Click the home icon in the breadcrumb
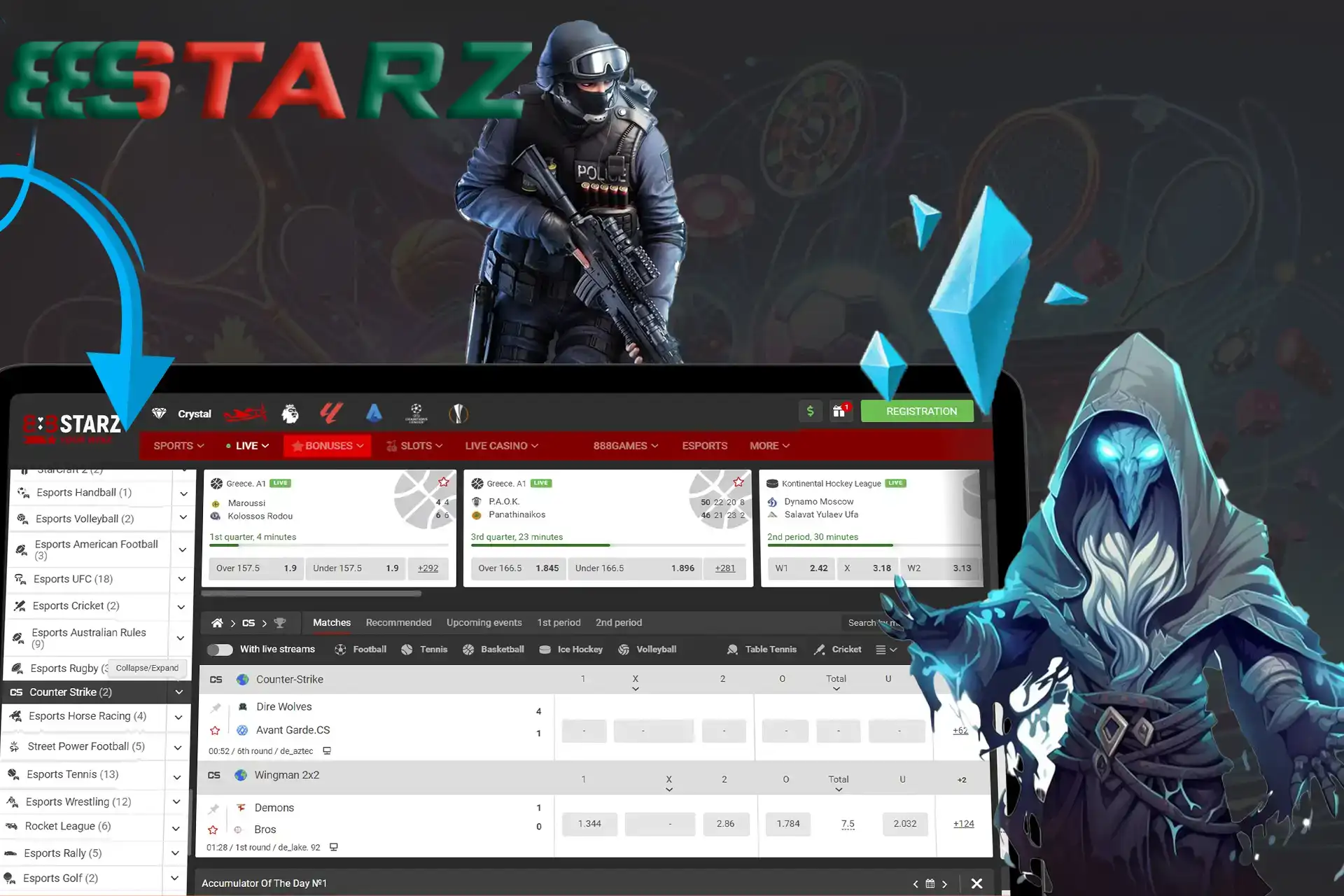 (217, 622)
